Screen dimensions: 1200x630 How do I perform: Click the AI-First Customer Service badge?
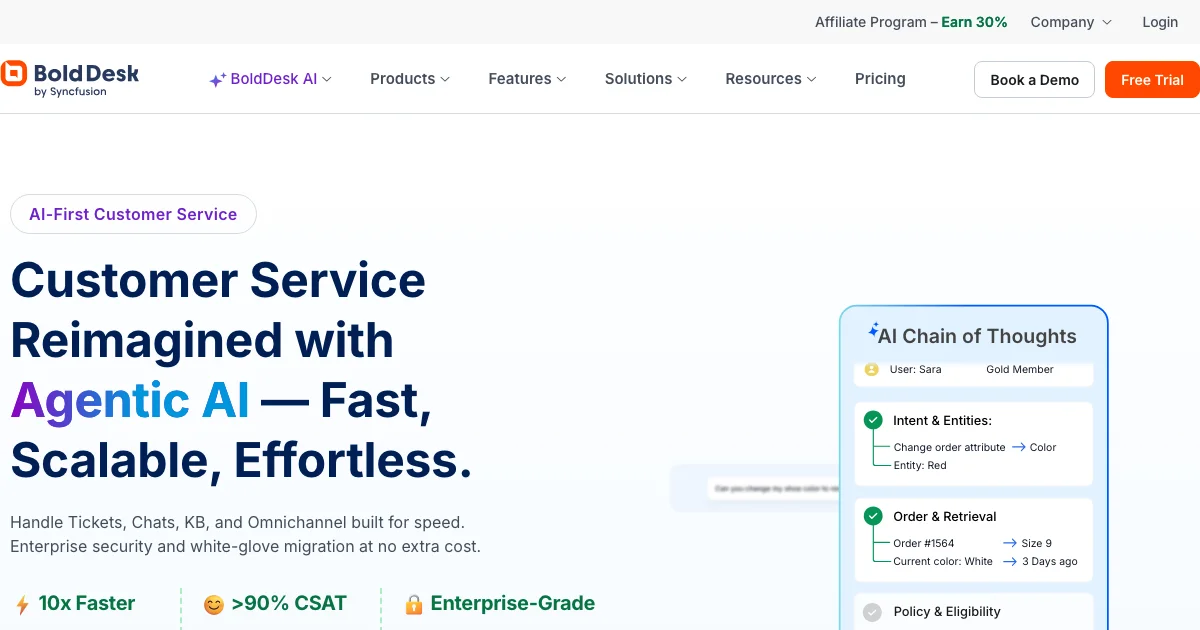[133, 214]
